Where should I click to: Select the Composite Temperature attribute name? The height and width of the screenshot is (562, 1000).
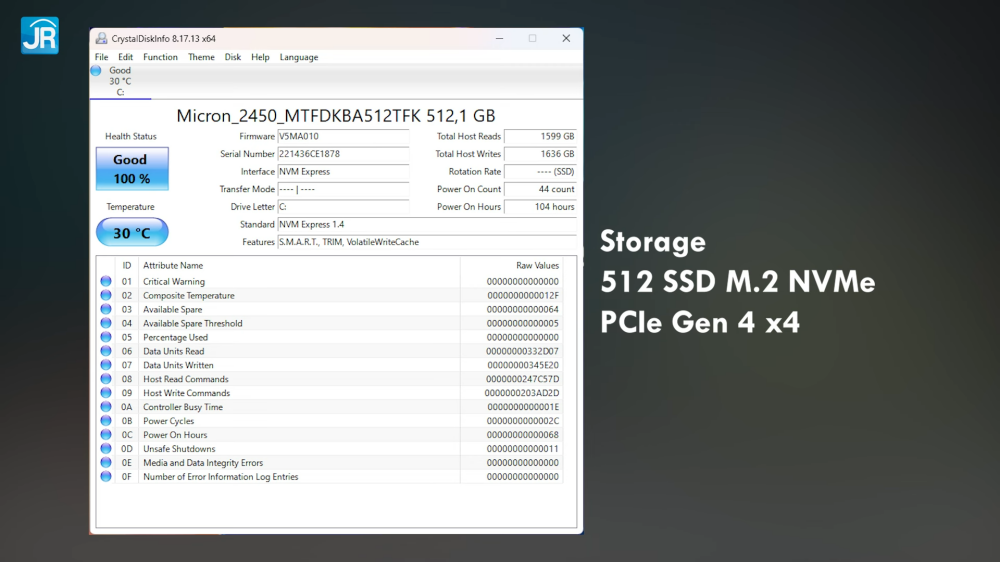(x=189, y=295)
